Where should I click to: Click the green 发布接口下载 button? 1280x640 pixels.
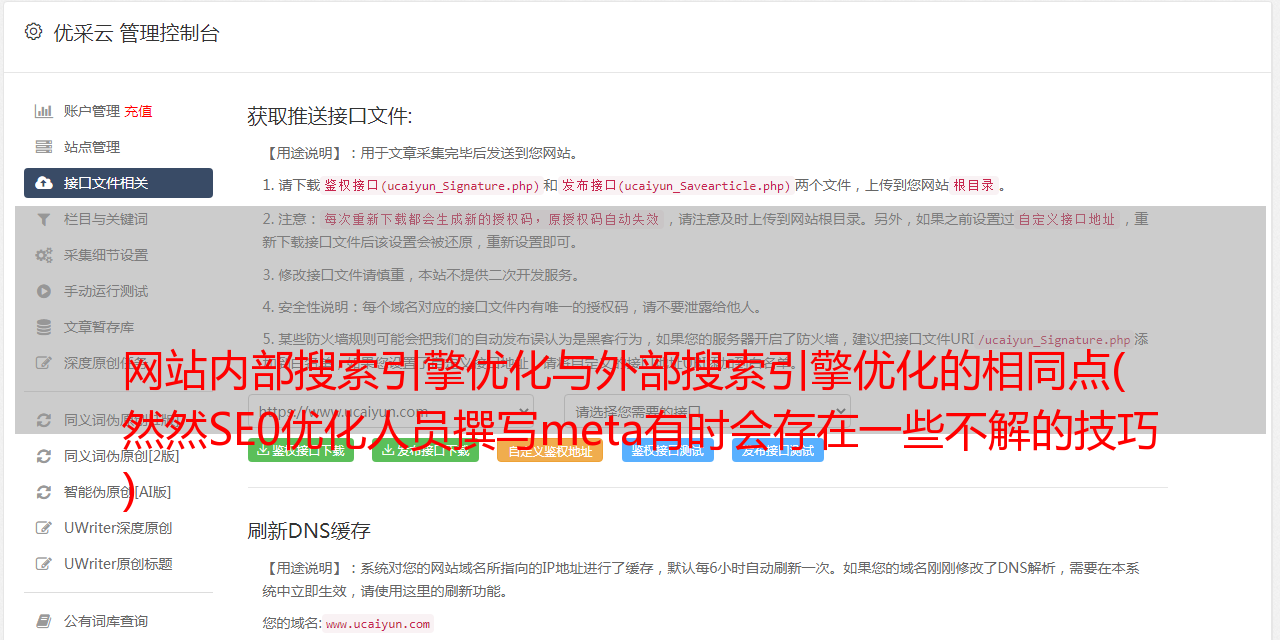coord(425,451)
